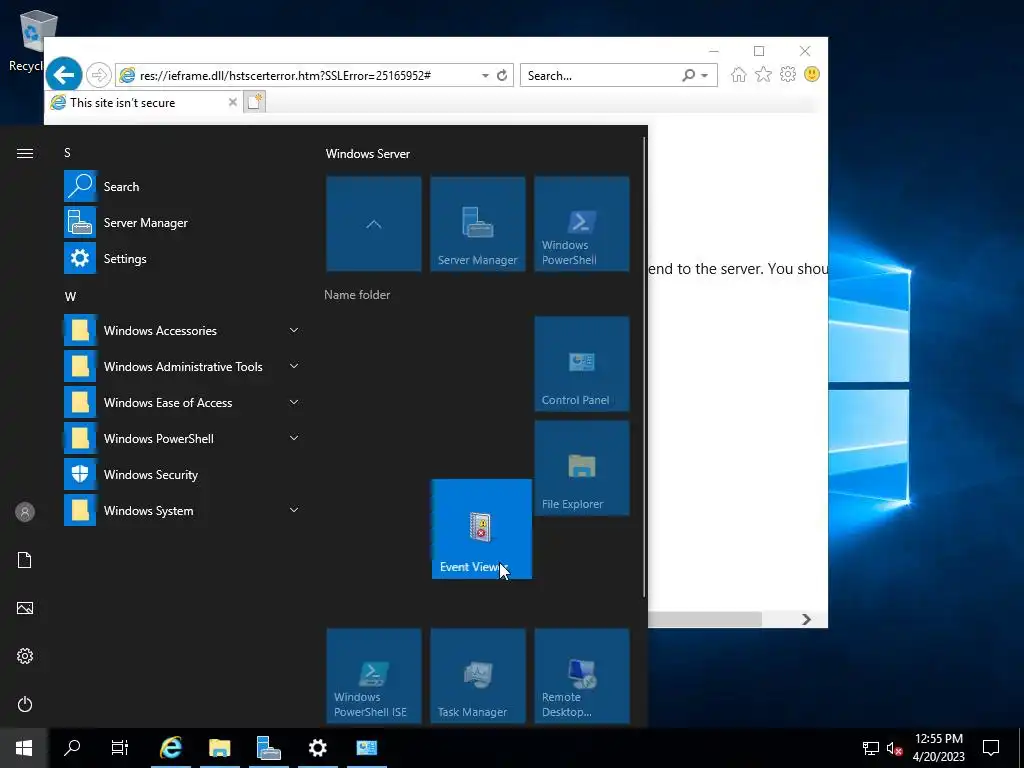This screenshot has width=1024, height=768.
Task: Click the Windows PowerShell tile
Action: [x=582, y=224]
